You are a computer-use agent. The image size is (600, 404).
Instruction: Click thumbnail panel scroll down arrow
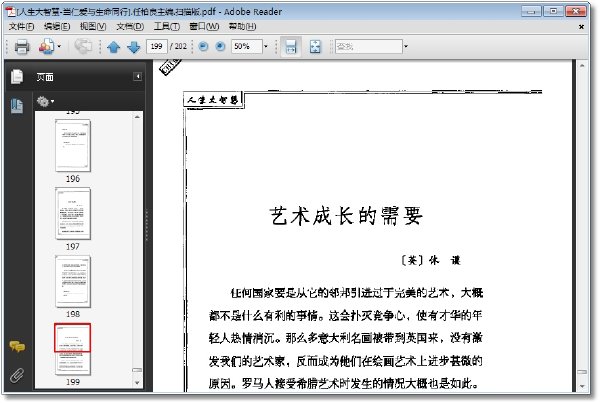tap(137, 383)
